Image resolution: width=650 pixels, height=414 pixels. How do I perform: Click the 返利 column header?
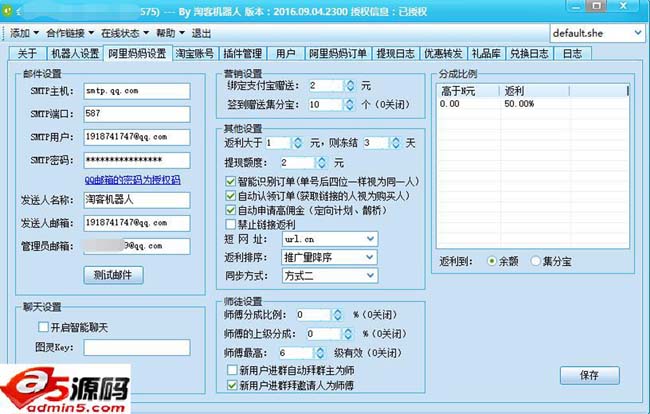534,91
